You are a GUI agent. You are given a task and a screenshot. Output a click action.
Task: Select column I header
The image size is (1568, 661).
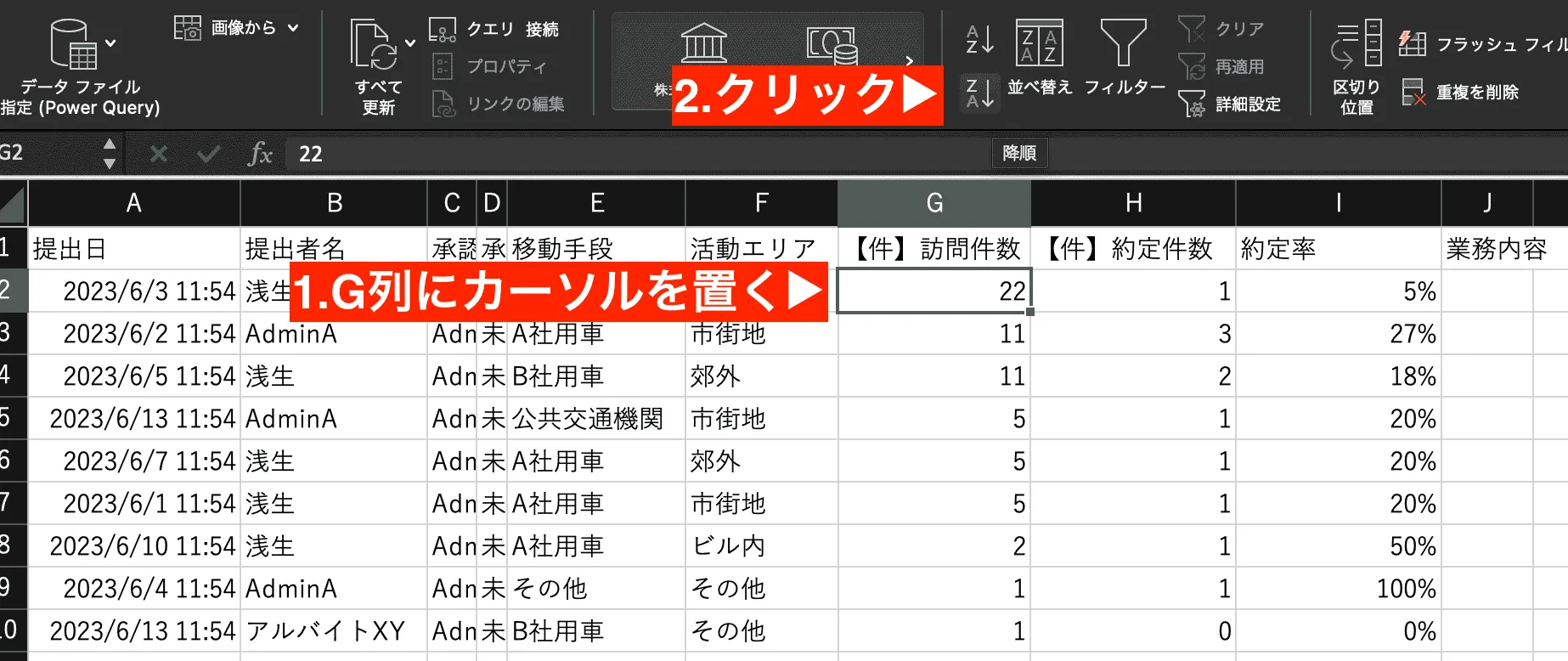coord(1339,203)
